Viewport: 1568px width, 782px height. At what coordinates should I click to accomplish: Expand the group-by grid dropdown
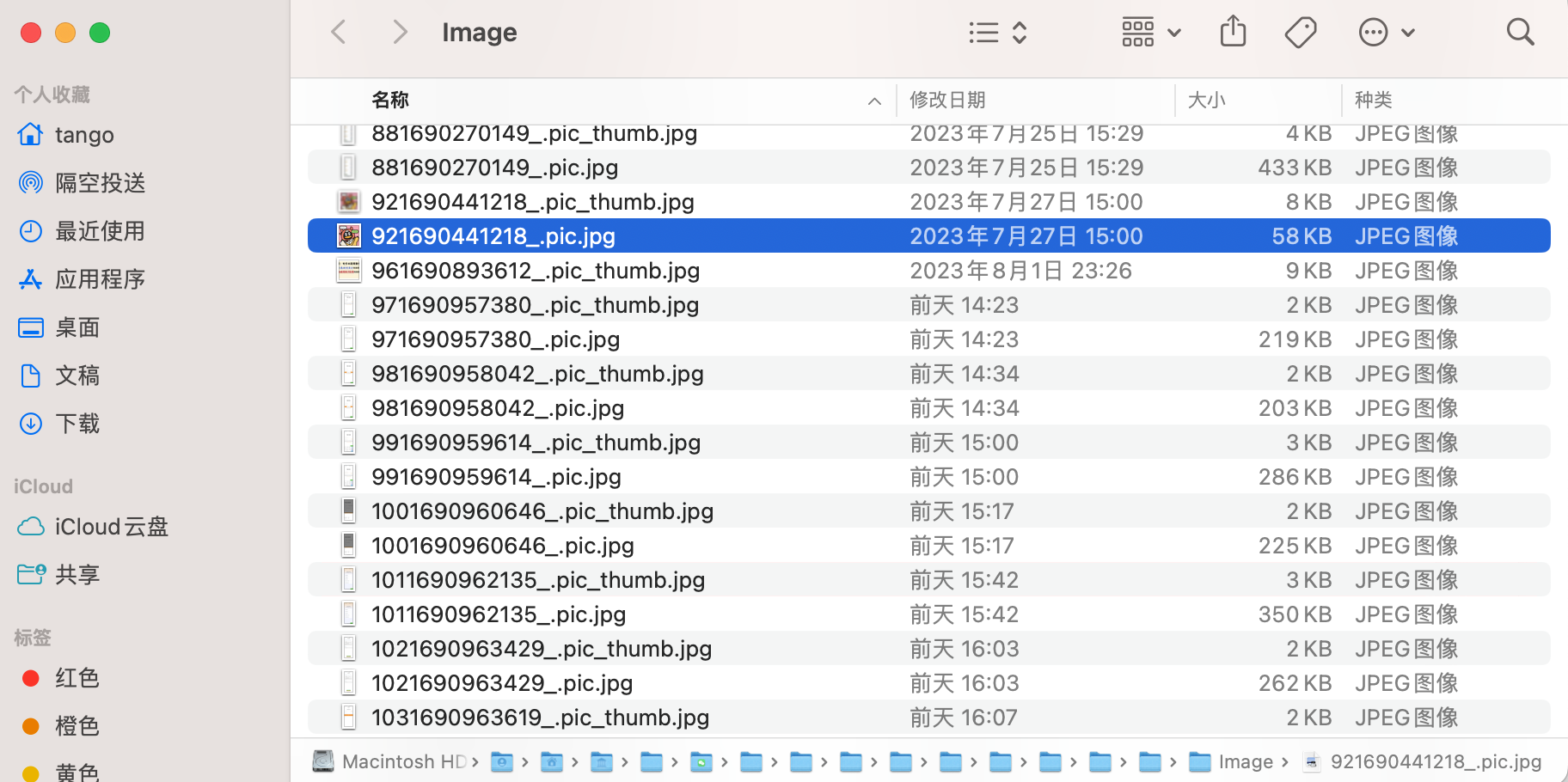click(1151, 33)
